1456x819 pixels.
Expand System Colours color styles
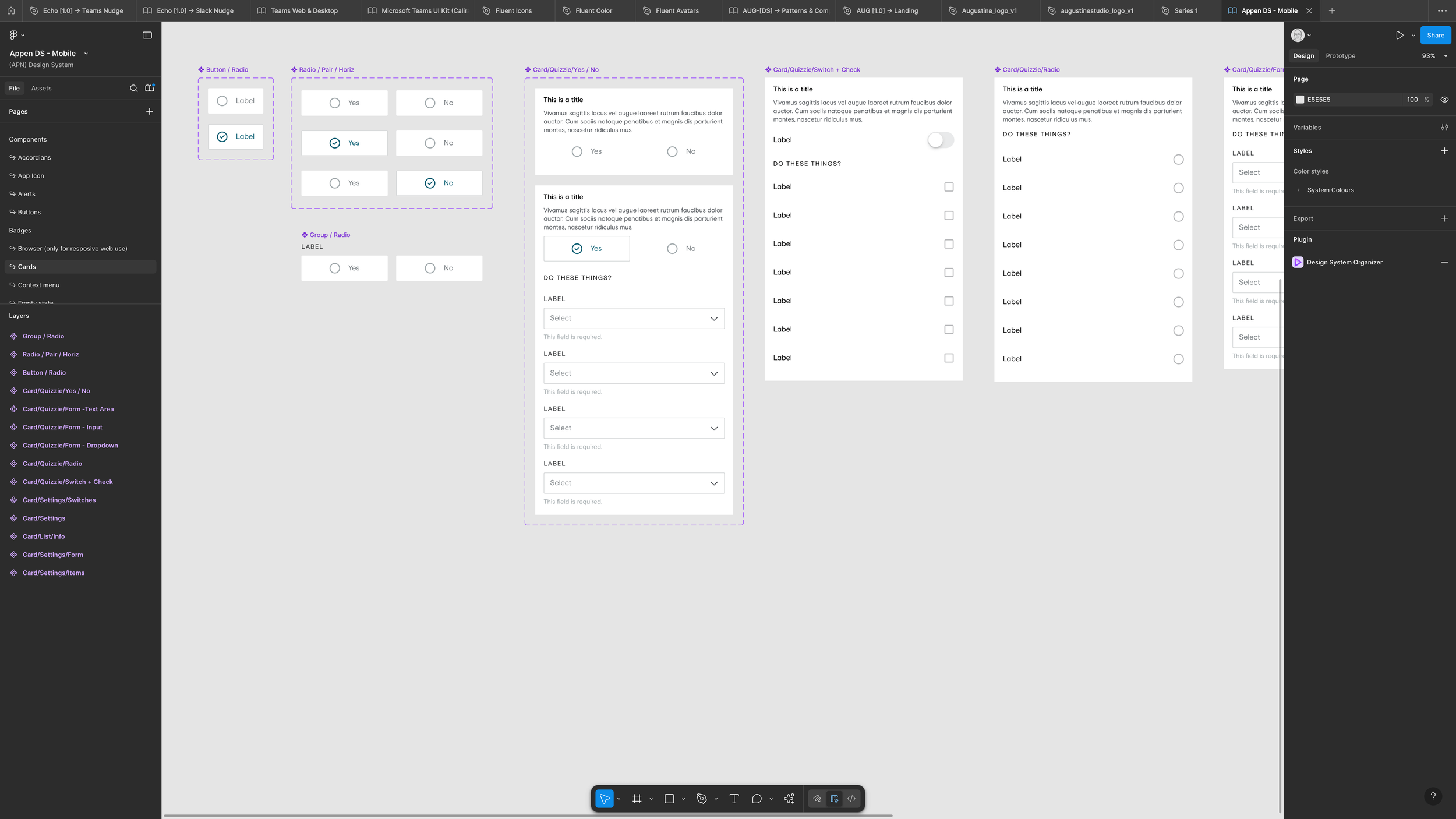(x=1299, y=190)
